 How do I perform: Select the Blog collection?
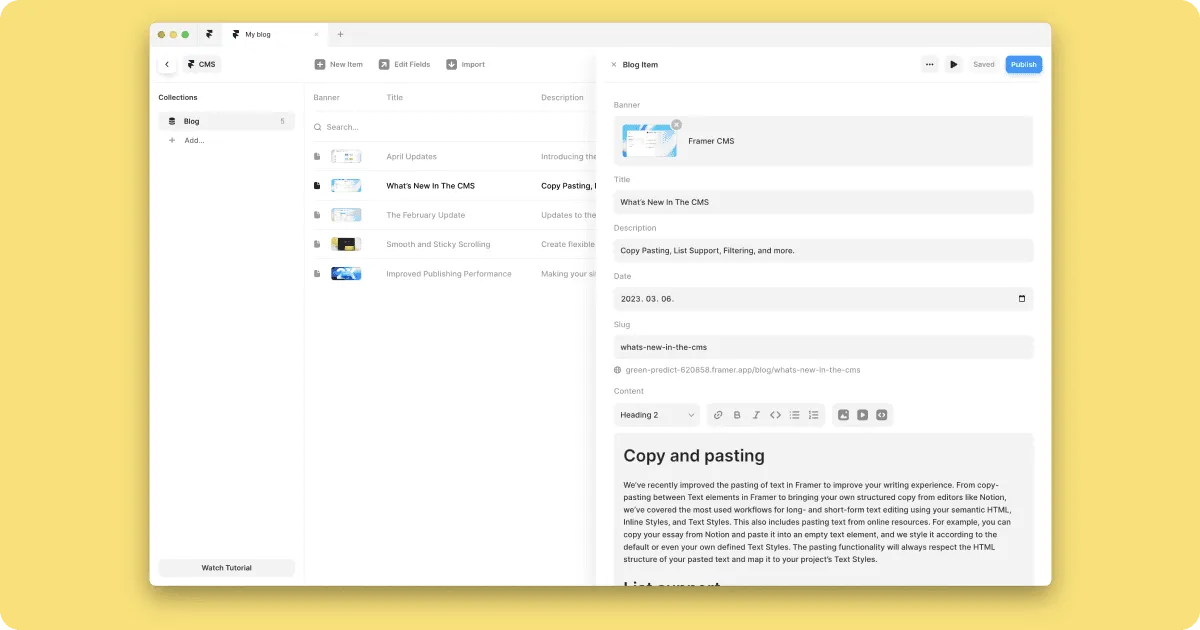pyautogui.click(x=226, y=121)
